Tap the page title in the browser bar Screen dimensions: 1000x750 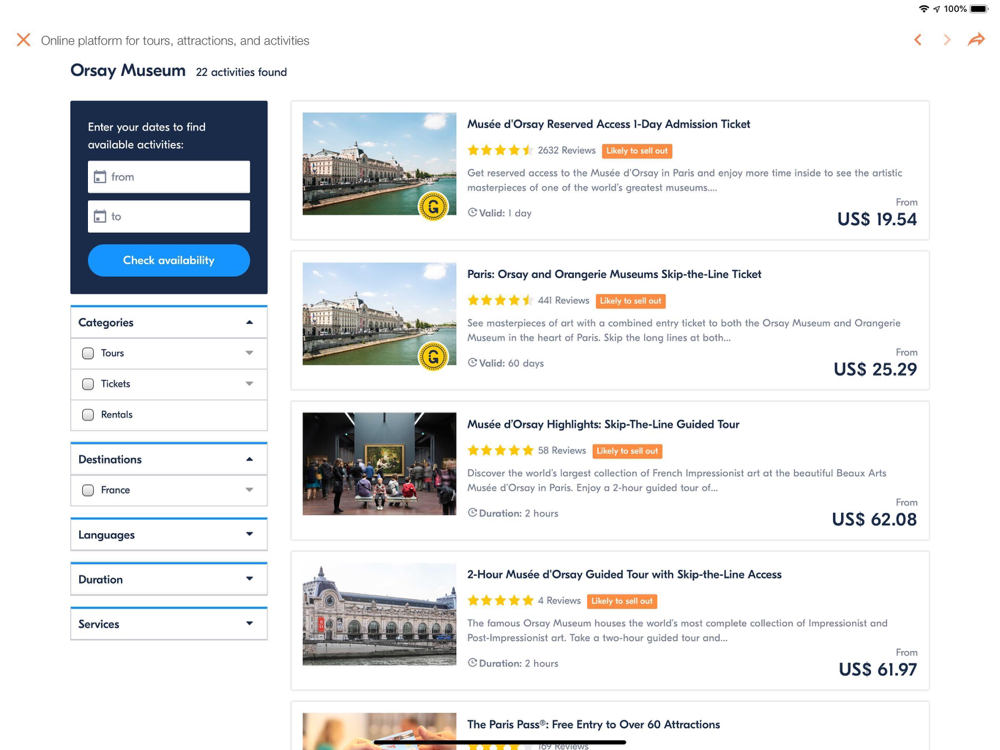175,40
